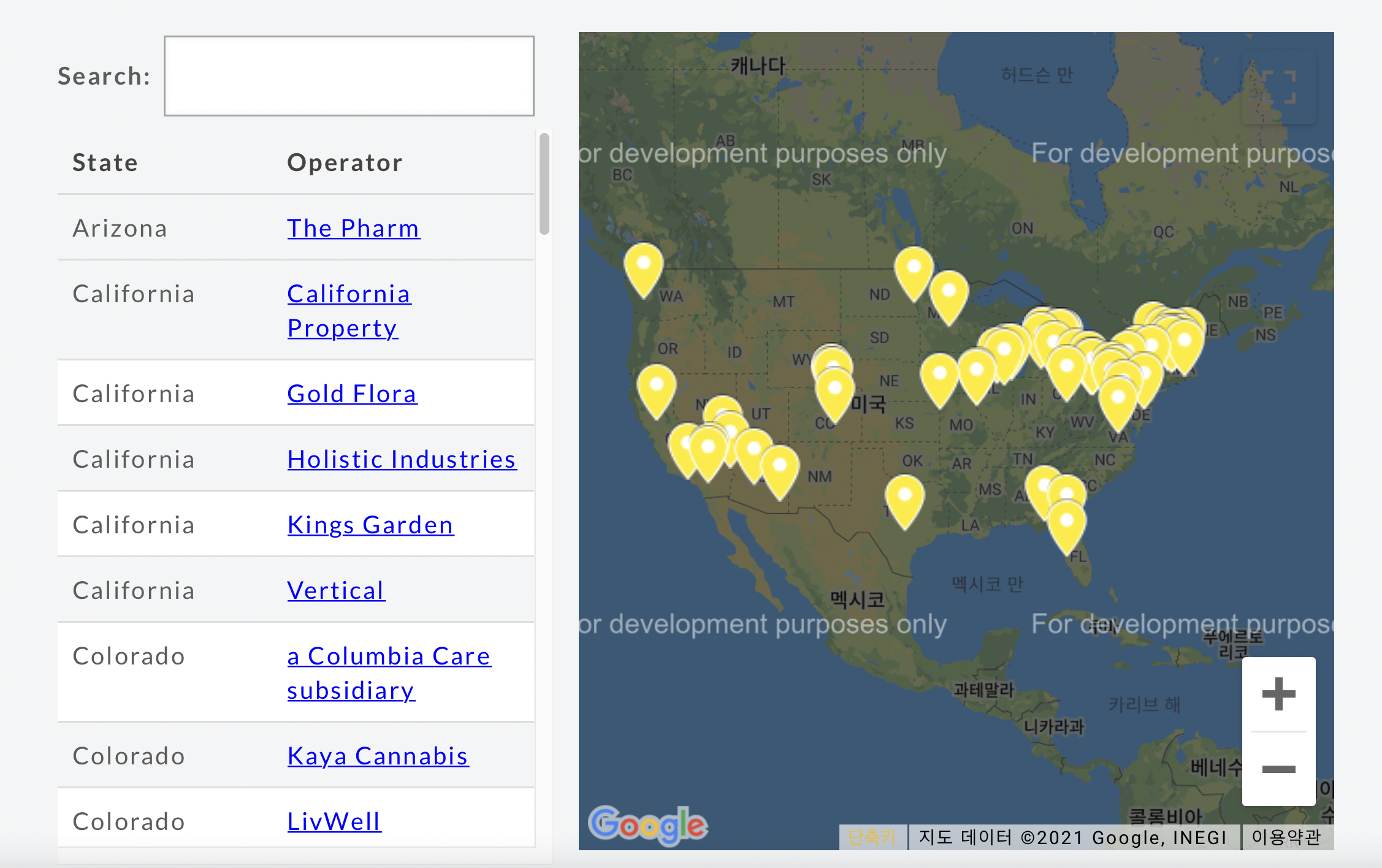
Task: Sort table by Operator column header
Action: (345, 162)
